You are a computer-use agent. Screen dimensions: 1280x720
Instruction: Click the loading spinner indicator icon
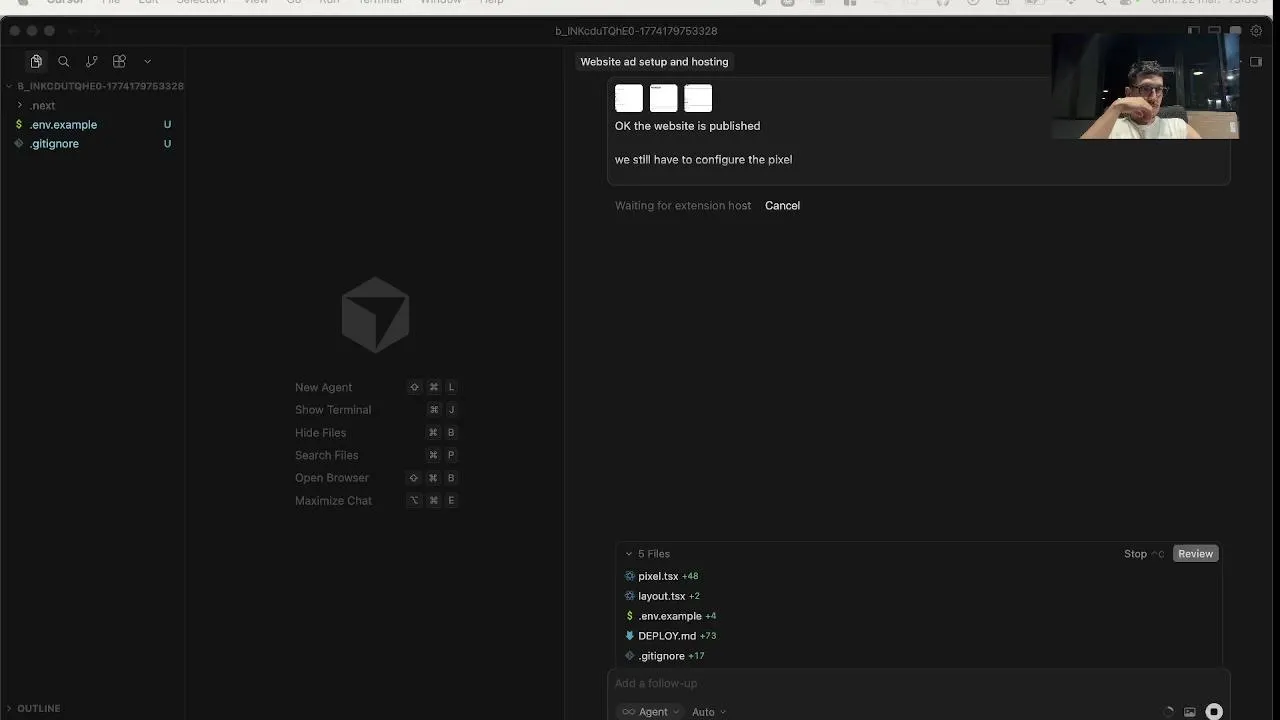(x=1168, y=712)
